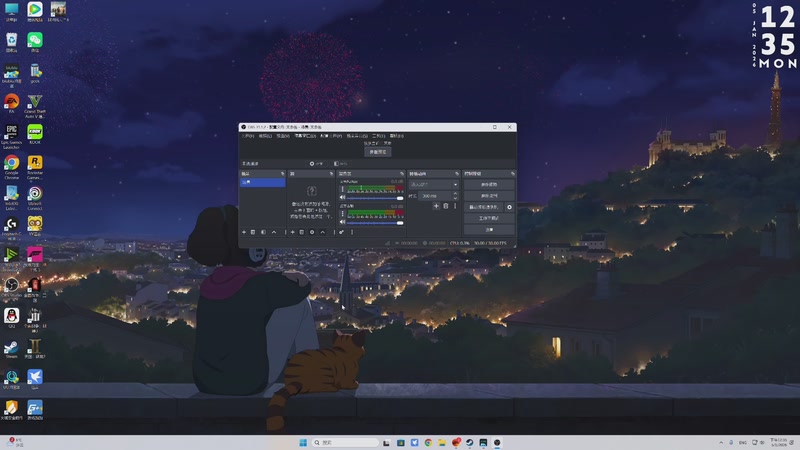The image size is (800, 450).
Task: Open OBS View menu
Action: [x=283, y=136]
